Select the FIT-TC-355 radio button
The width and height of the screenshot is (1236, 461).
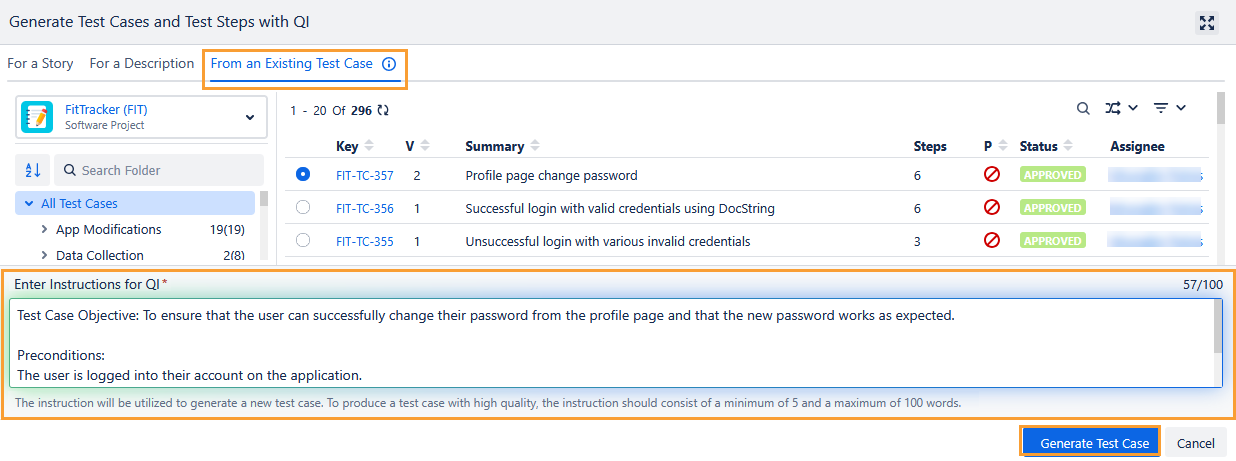[303, 240]
